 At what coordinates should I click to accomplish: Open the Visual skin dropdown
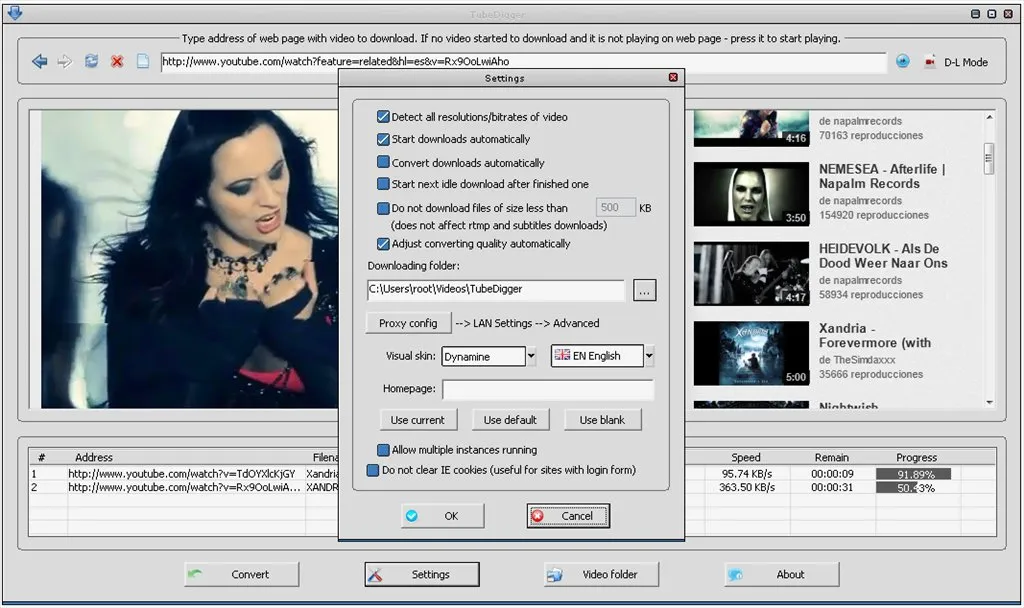click(531, 356)
